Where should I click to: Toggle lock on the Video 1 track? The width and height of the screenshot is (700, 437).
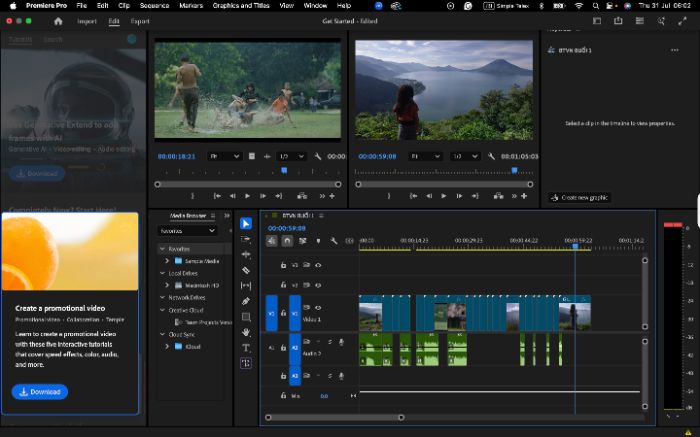283,313
